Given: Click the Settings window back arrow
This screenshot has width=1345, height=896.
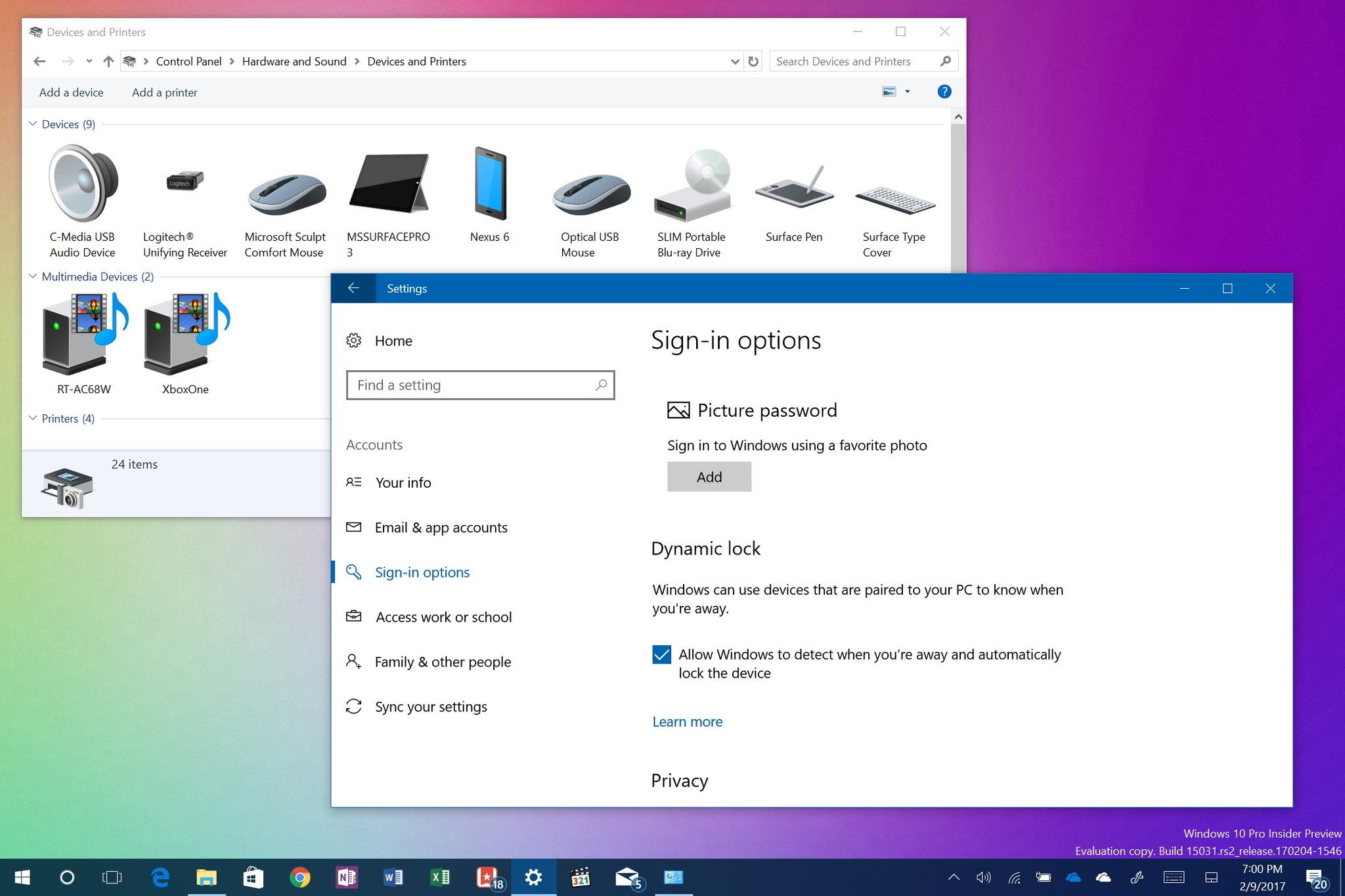Looking at the screenshot, I should point(353,288).
